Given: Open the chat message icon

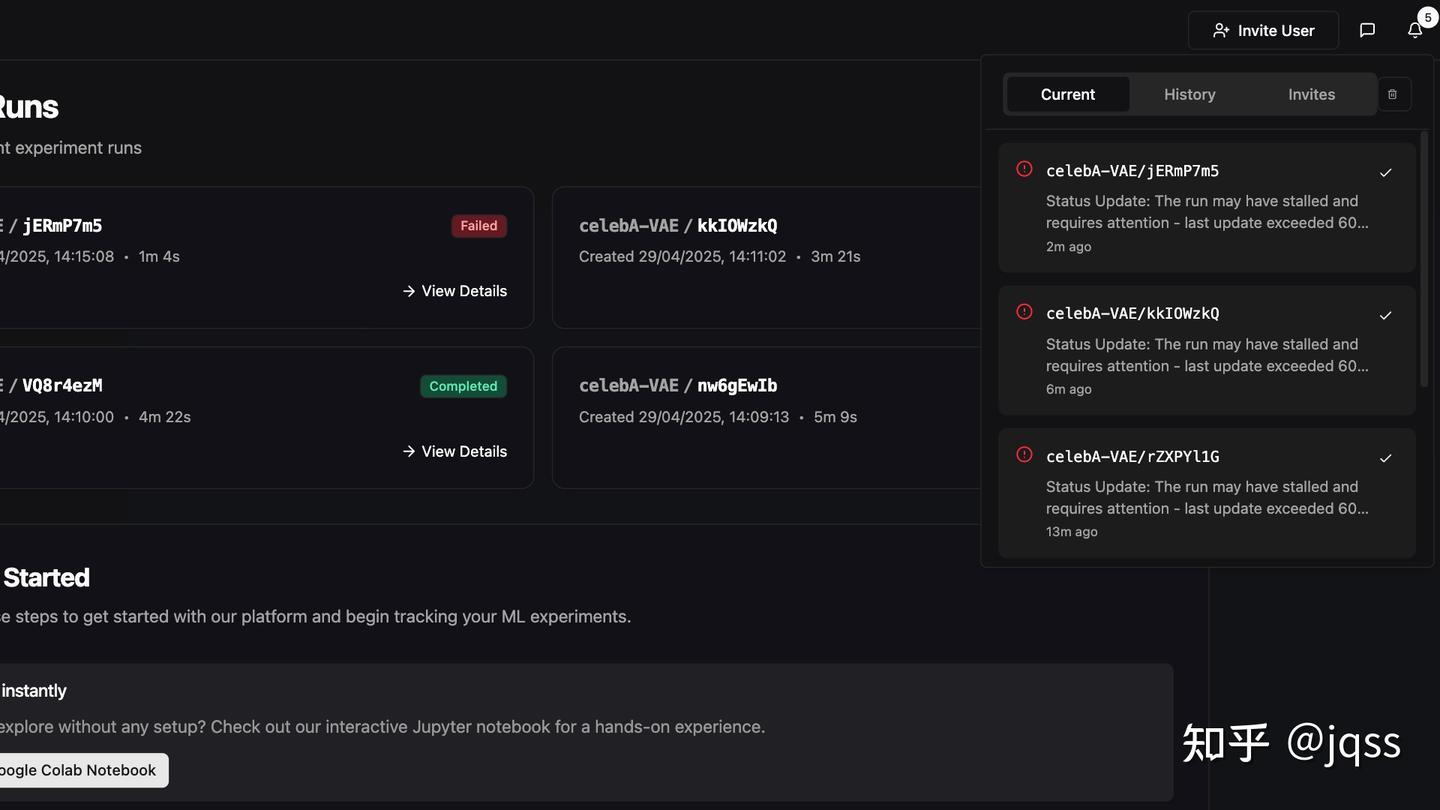Looking at the screenshot, I should coord(1366,29).
